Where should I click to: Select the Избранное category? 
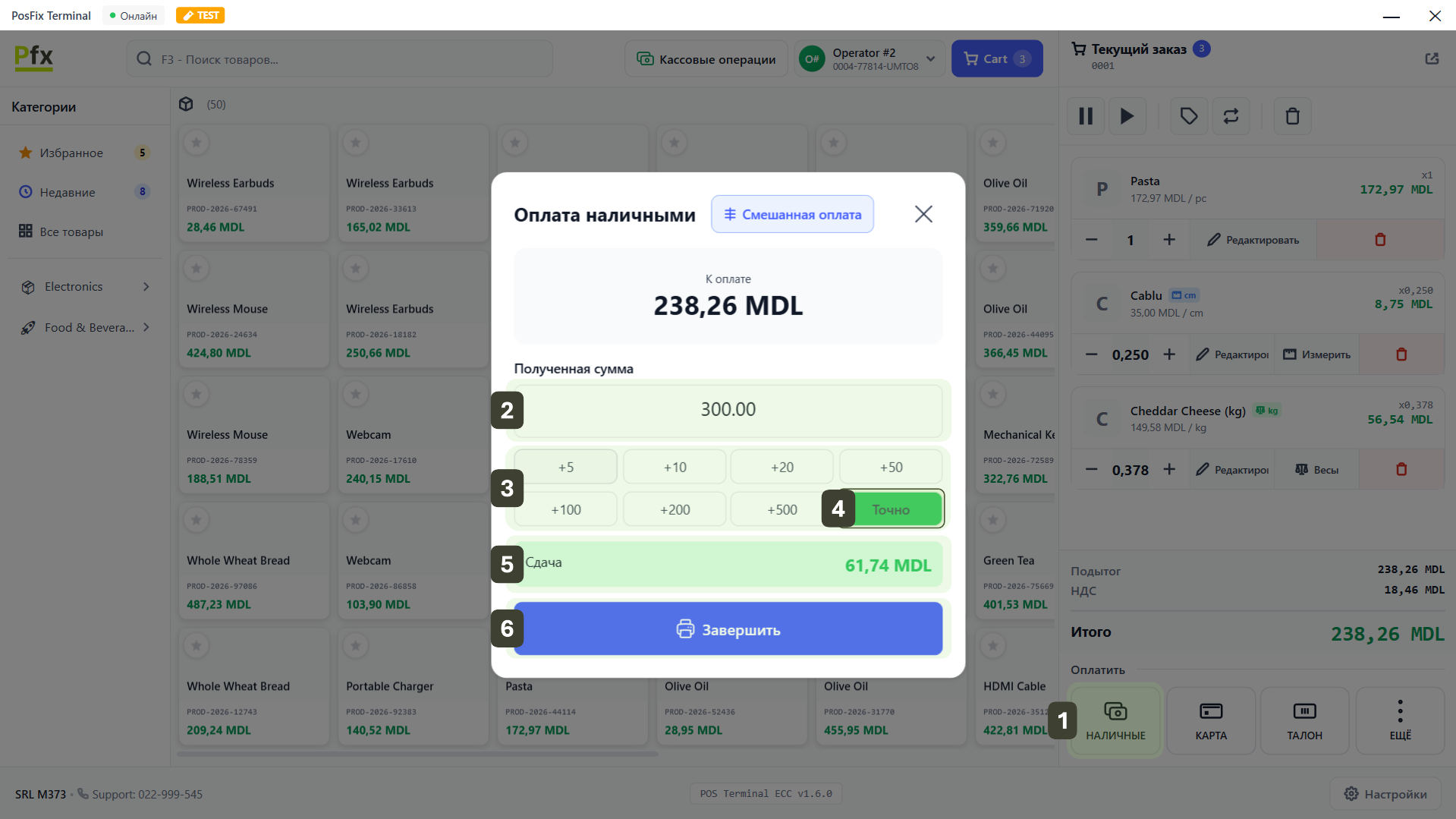[71, 153]
